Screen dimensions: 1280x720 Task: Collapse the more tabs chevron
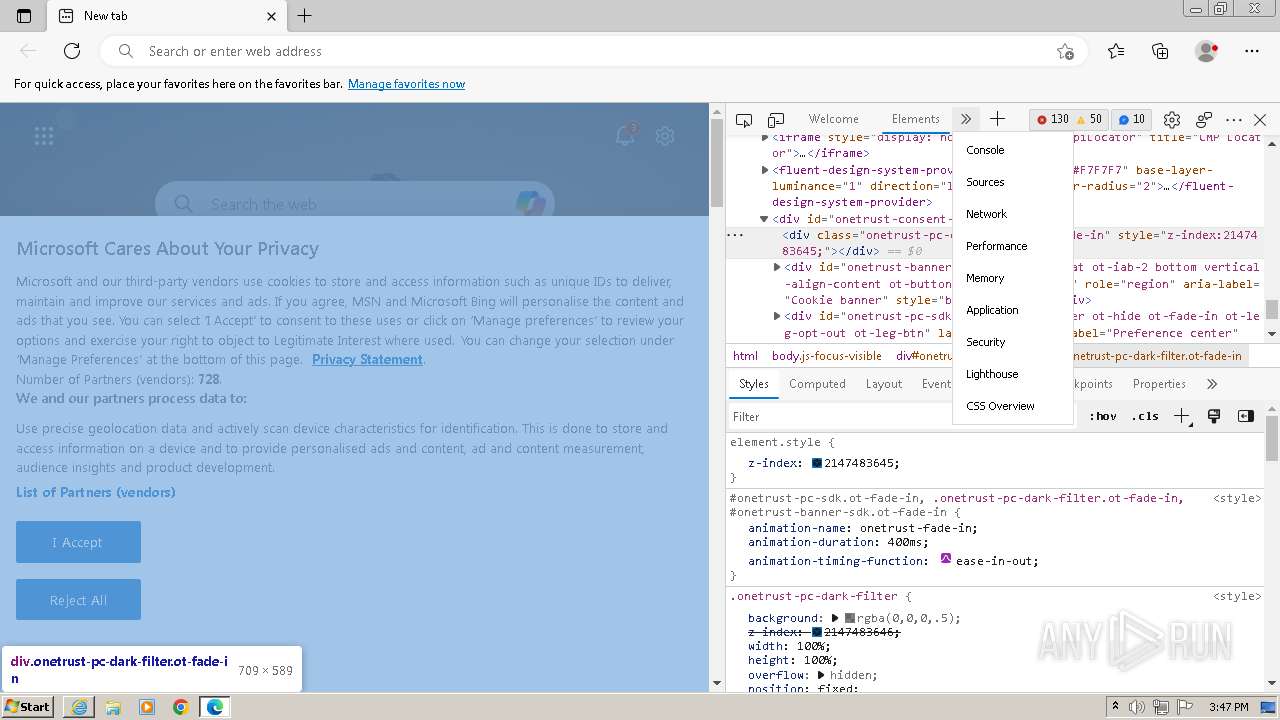point(966,119)
